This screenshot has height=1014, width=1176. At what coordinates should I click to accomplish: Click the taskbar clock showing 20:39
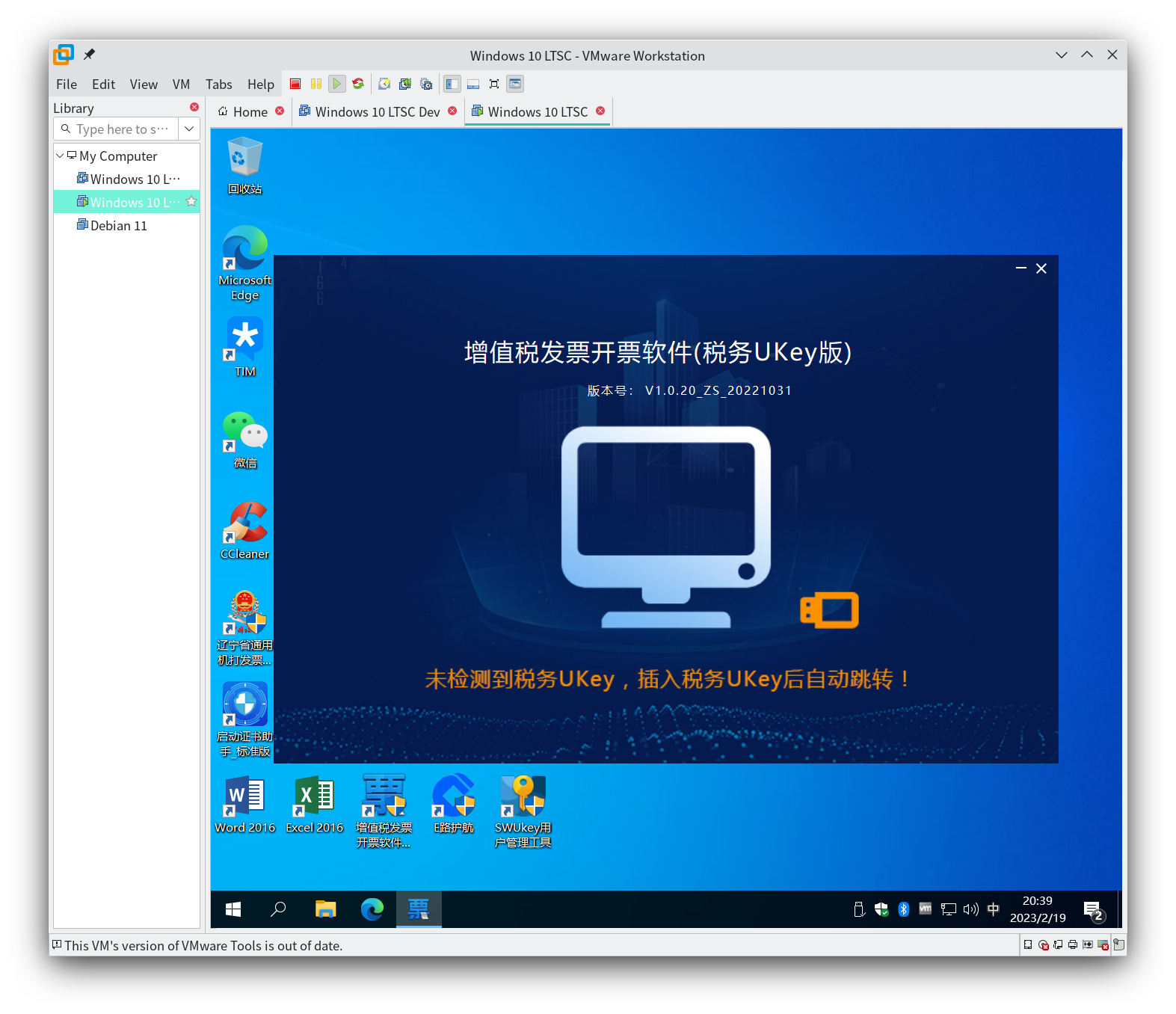point(1038,909)
